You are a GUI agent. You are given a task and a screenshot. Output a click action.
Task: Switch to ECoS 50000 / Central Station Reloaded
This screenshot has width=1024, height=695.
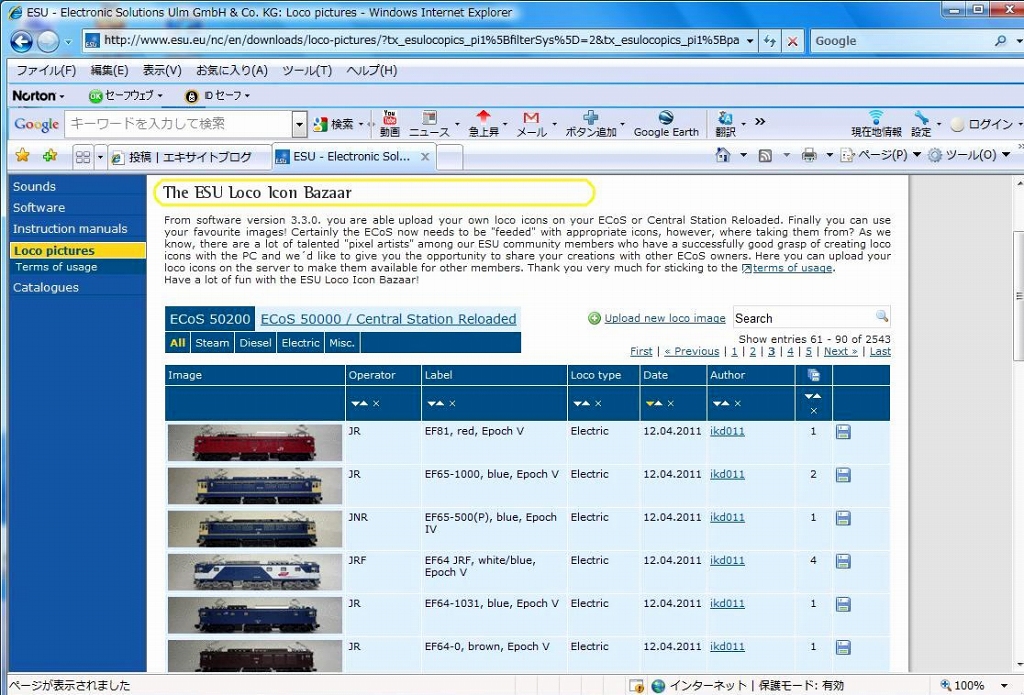pyautogui.click(x=388, y=319)
